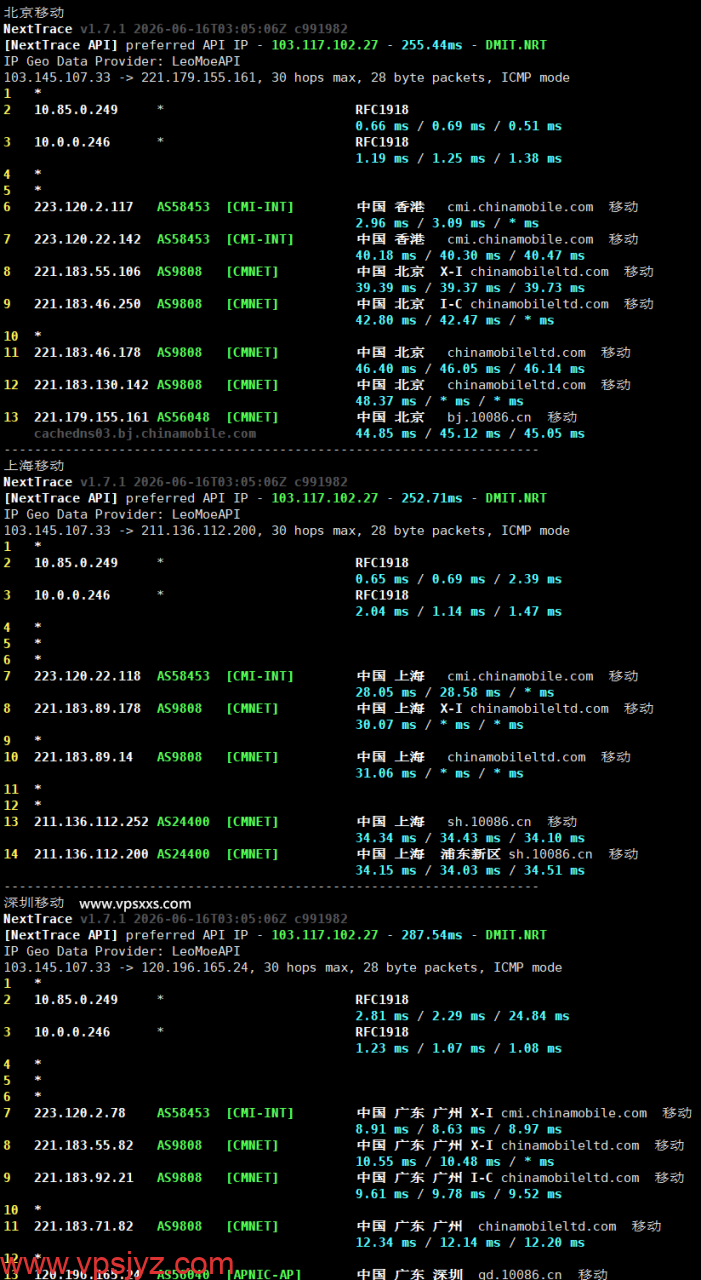The image size is (701, 1280).
Task: Select timing 31.06 ms / * ms / * ms
Action: pyautogui.click(x=440, y=773)
